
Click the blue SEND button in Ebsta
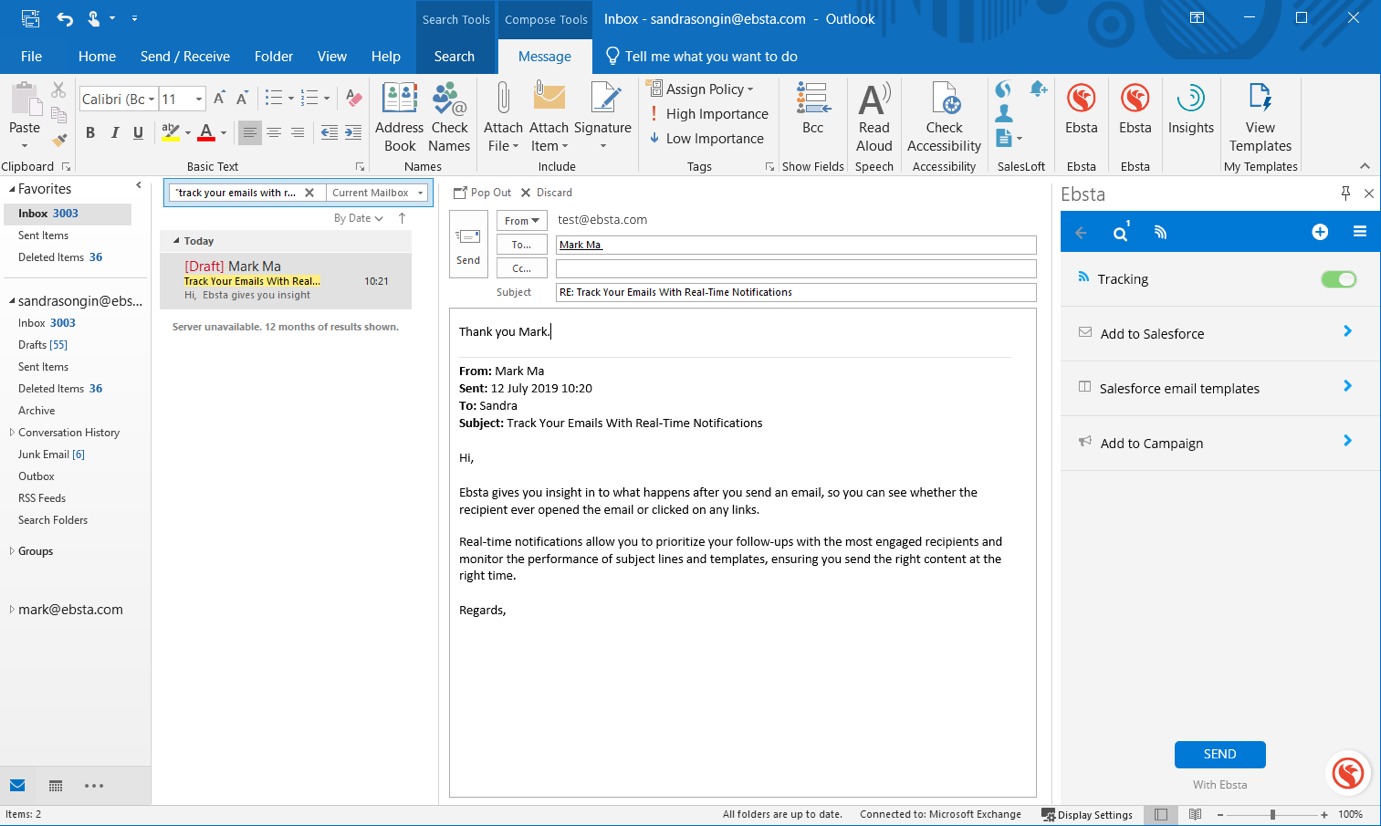(x=1219, y=754)
